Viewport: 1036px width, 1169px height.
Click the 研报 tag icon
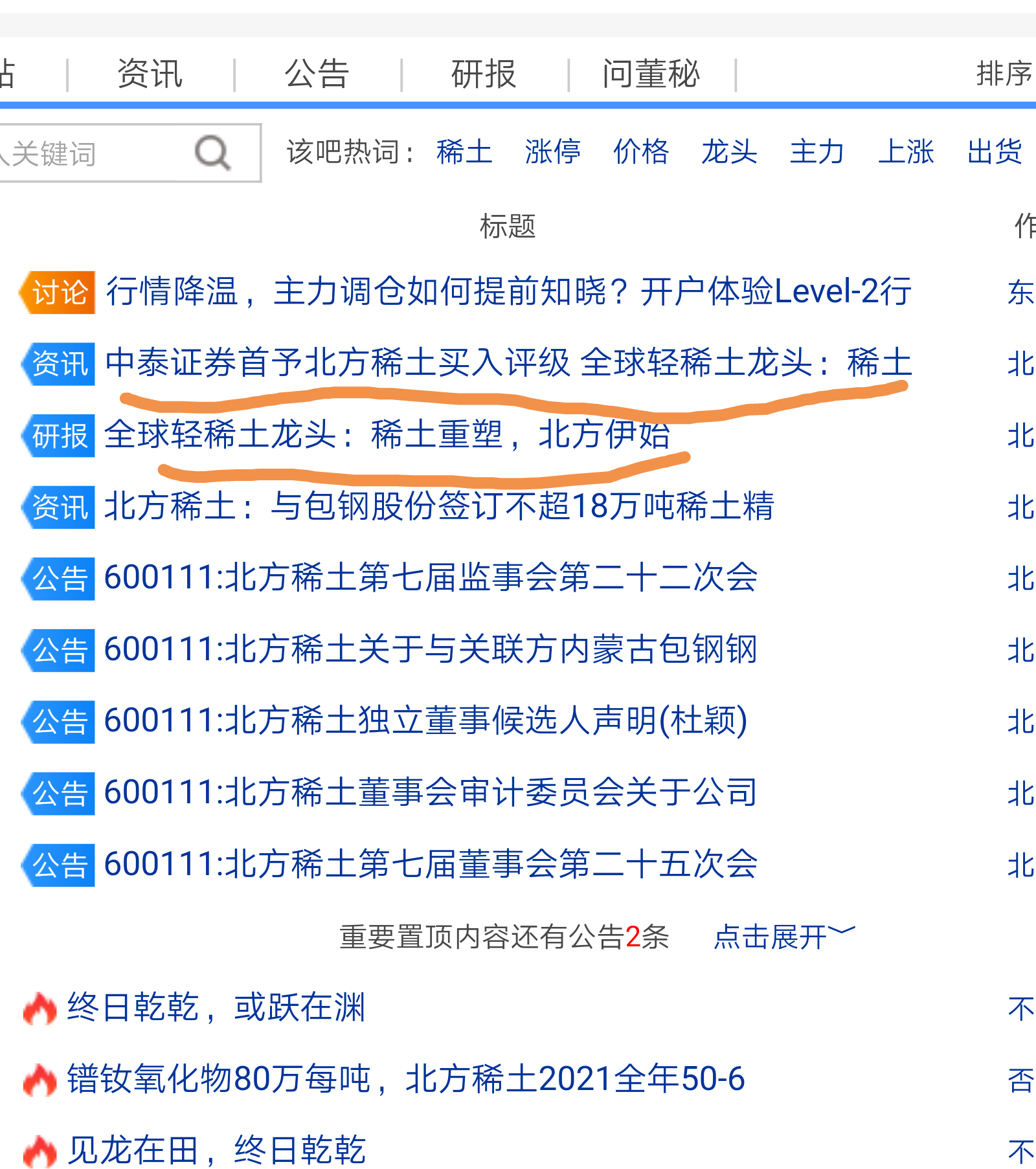(x=58, y=436)
